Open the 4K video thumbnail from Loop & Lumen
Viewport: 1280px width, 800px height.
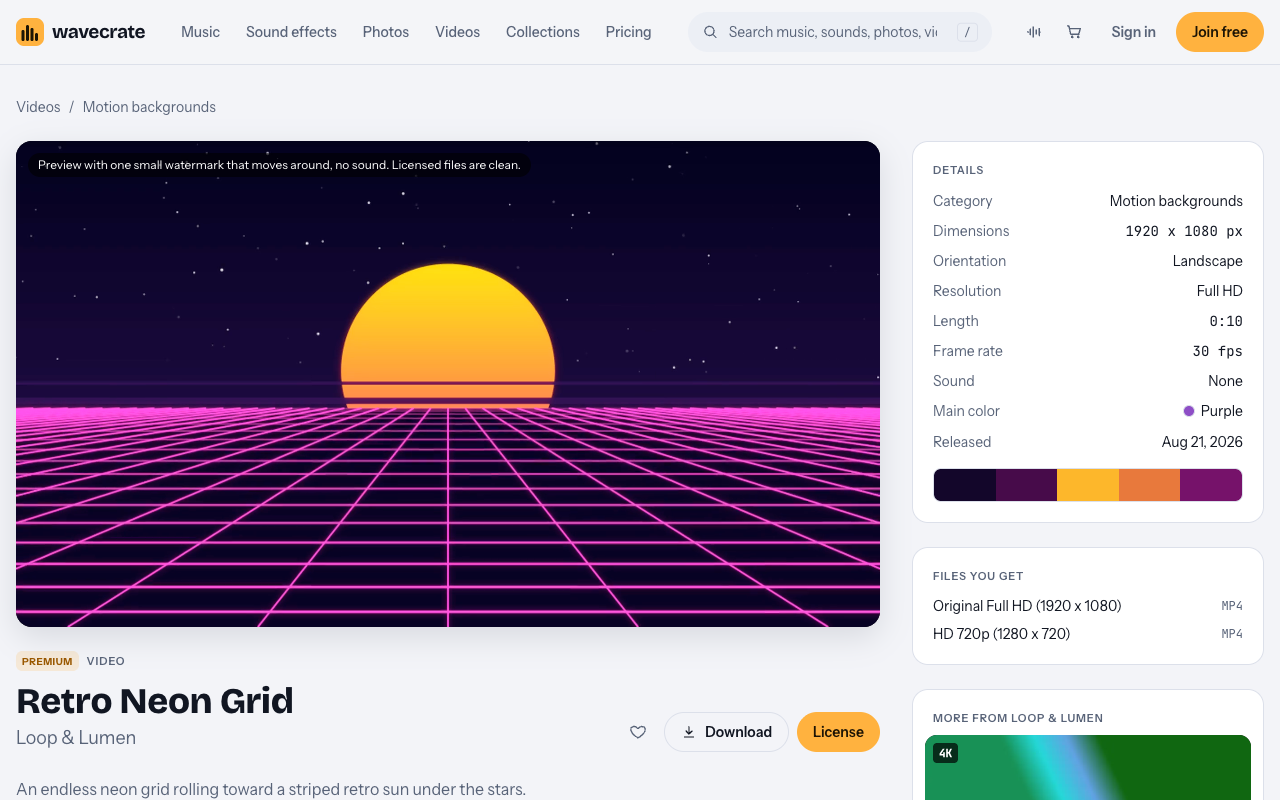[1088, 767]
